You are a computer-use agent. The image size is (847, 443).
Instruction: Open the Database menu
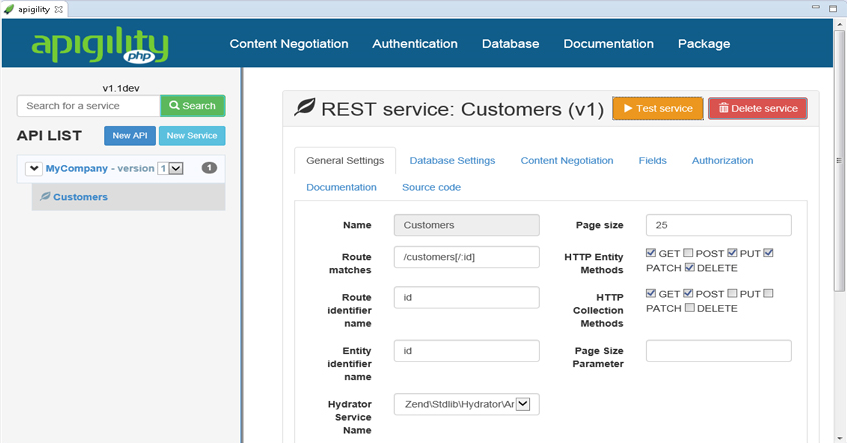click(x=510, y=44)
